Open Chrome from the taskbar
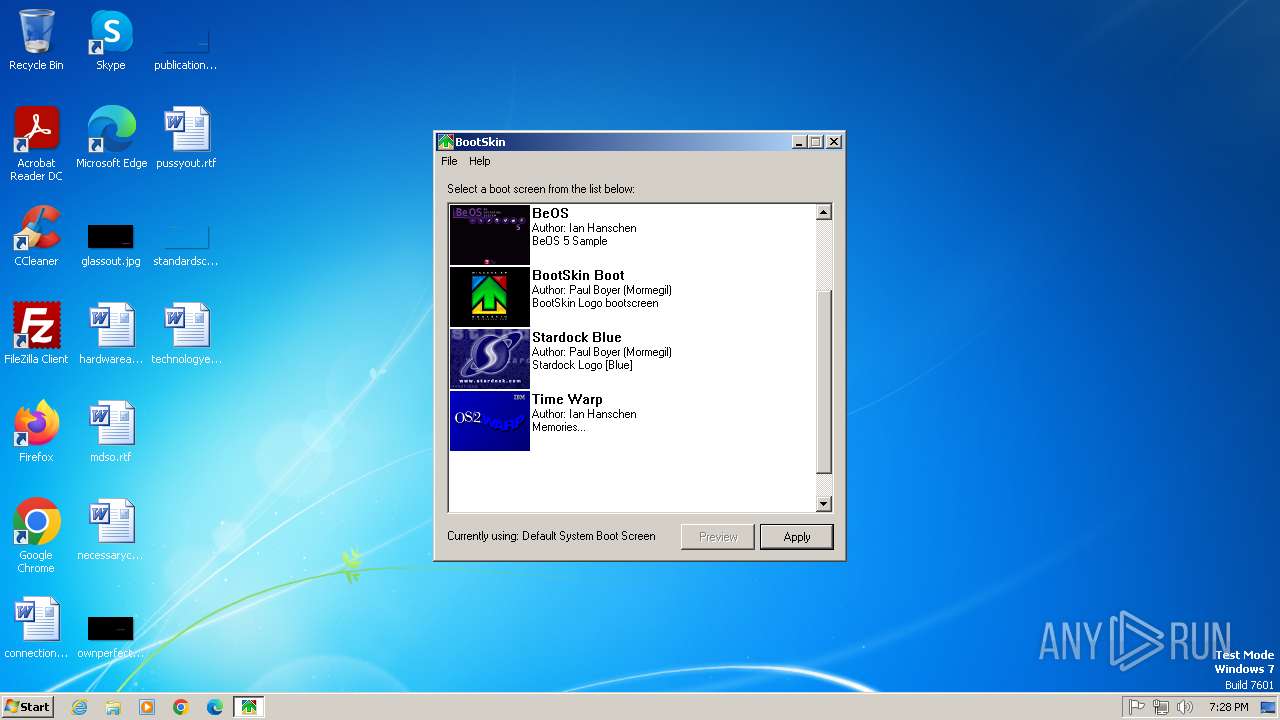Image resolution: width=1280 pixels, height=720 pixels. (181, 707)
